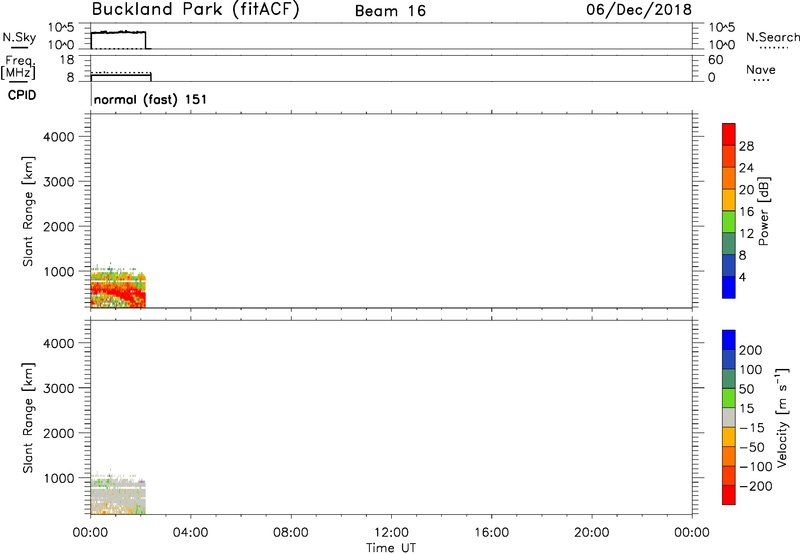800x554 pixels.
Task: Click the 'Velocity [m s-1]' colorbar title
Action: (x=783, y=418)
